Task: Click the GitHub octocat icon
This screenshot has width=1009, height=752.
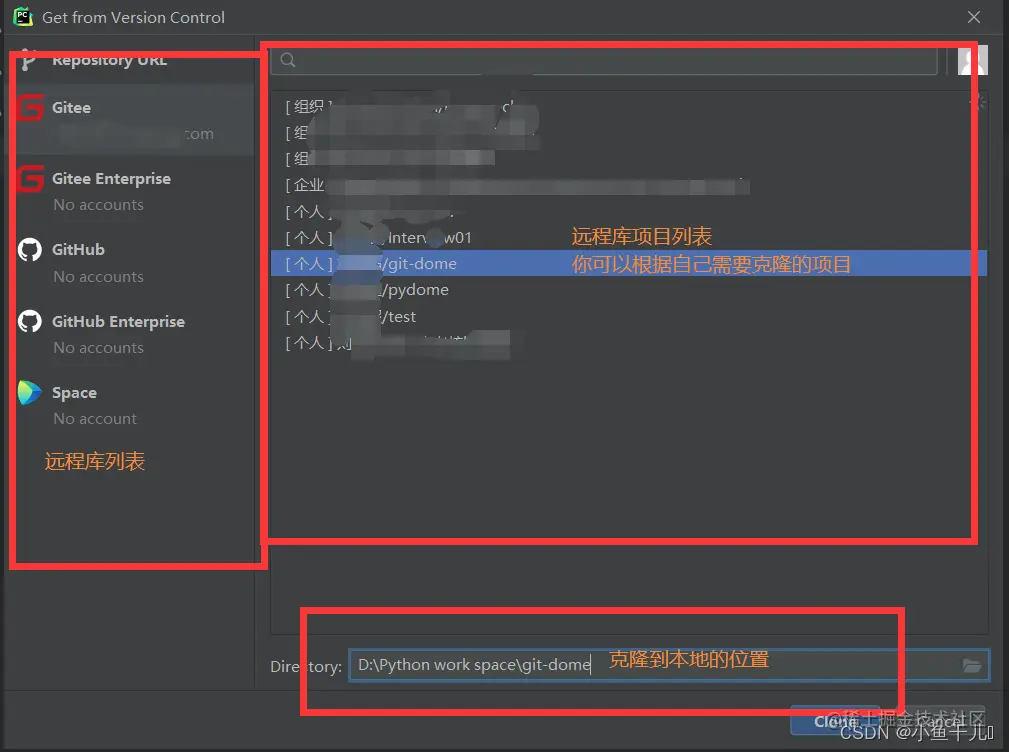Action: [30, 250]
